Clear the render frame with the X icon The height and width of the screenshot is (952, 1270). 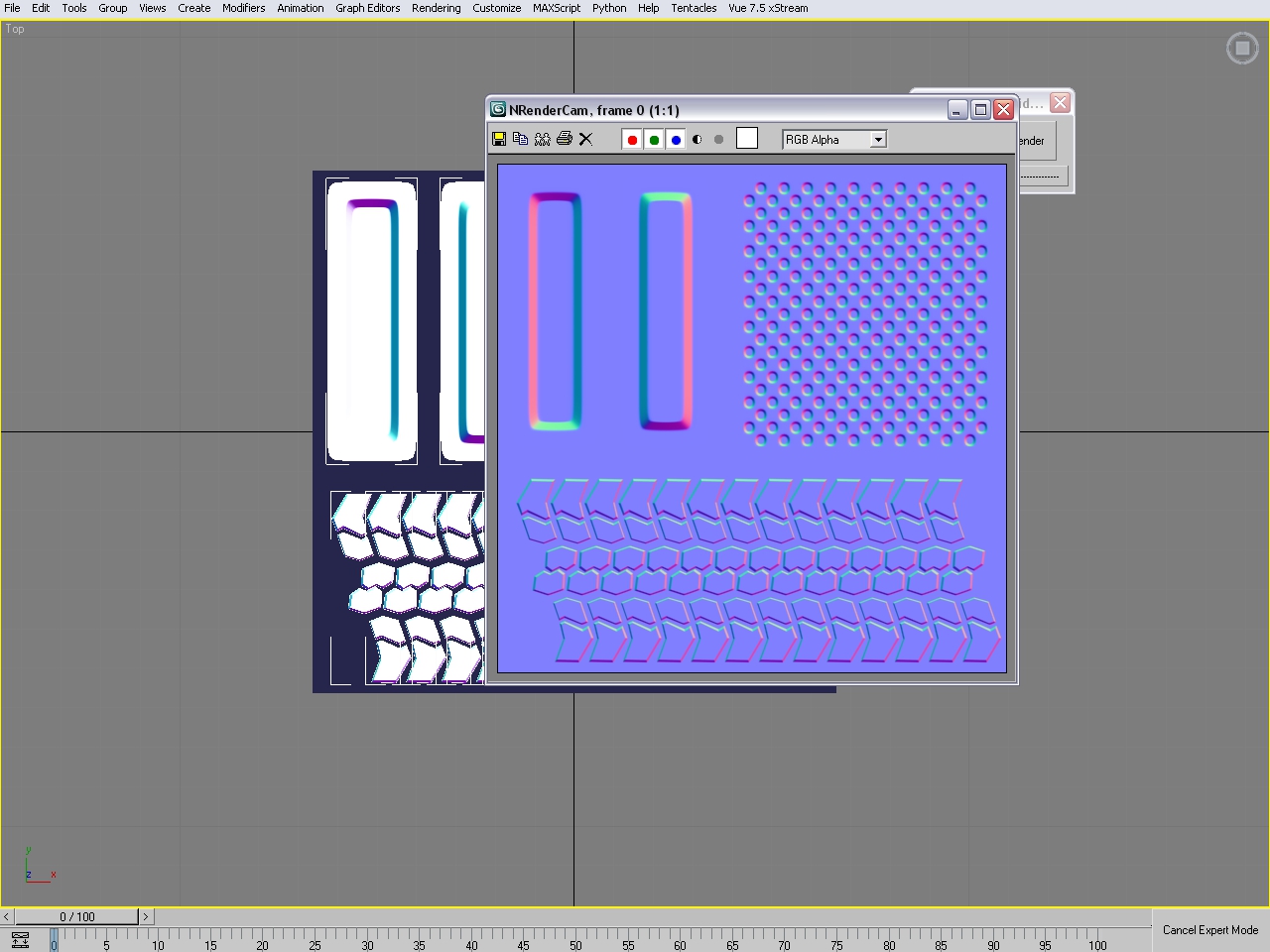585,139
